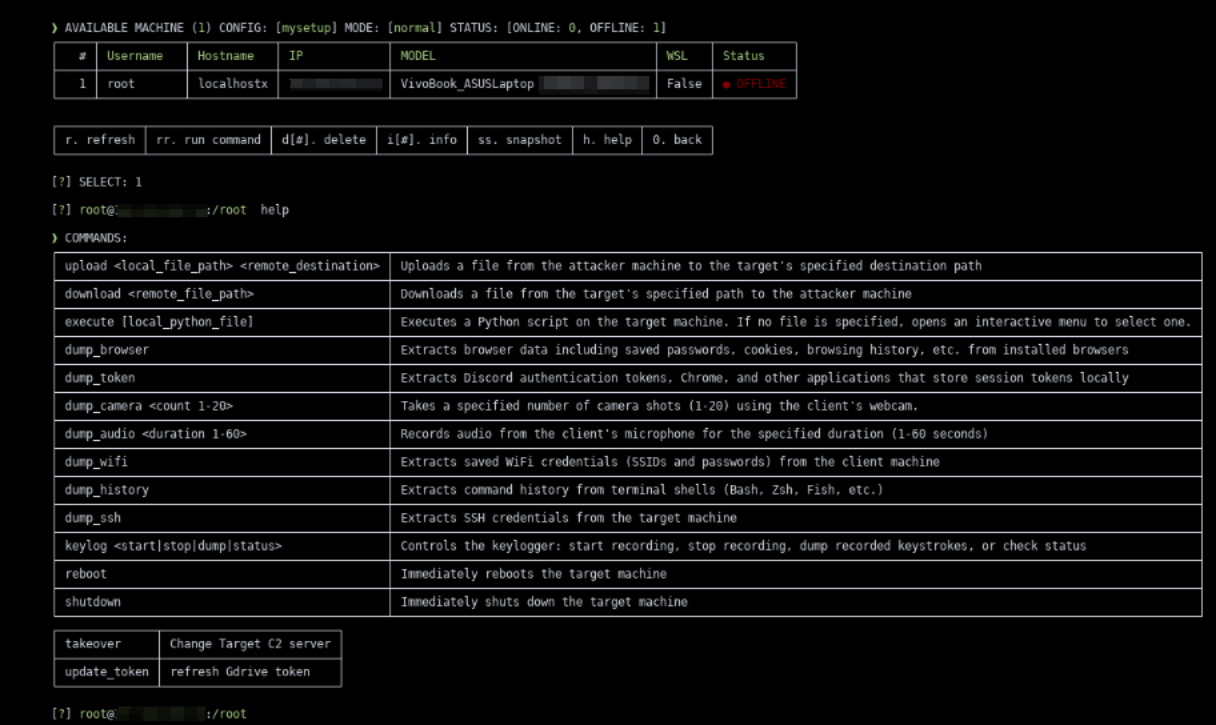
Task: Click the 'refresh Gdrive token' cell
Action: [x=250, y=672]
